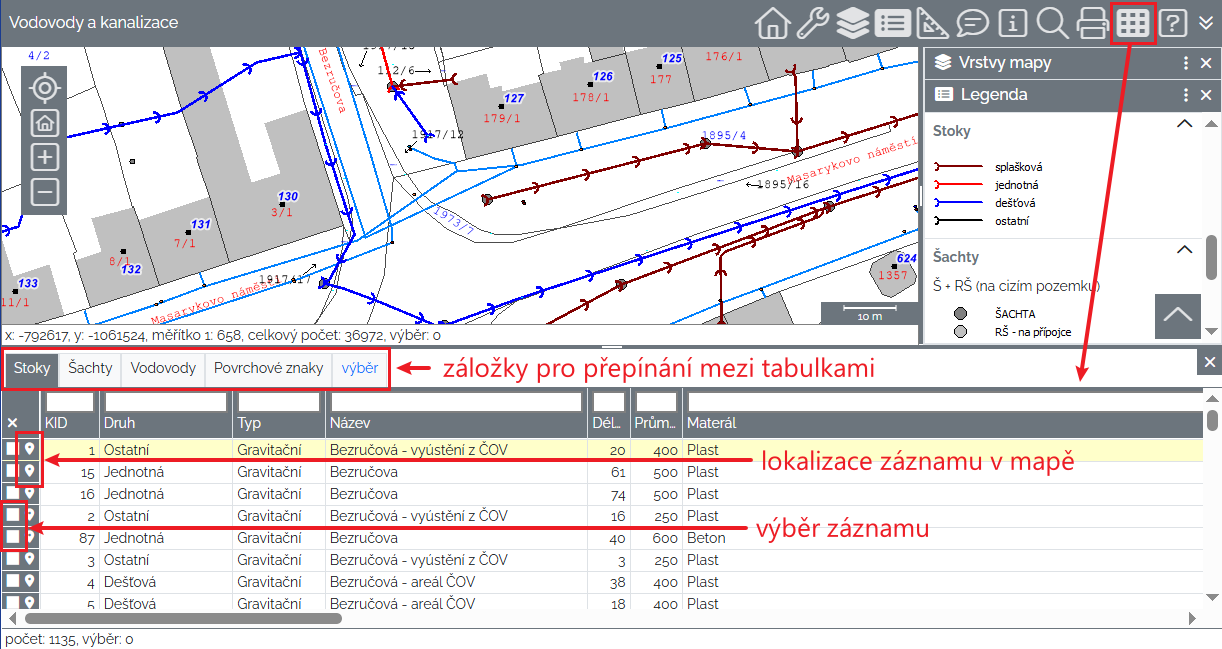Open the wrench tools icon
The height and width of the screenshot is (649, 1222).
pos(812,23)
